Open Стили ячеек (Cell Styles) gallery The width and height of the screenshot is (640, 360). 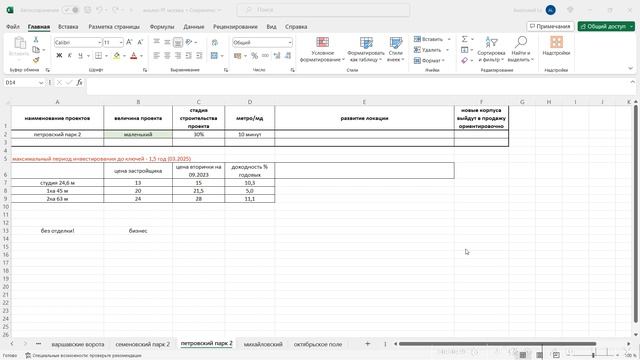[396, 49]
